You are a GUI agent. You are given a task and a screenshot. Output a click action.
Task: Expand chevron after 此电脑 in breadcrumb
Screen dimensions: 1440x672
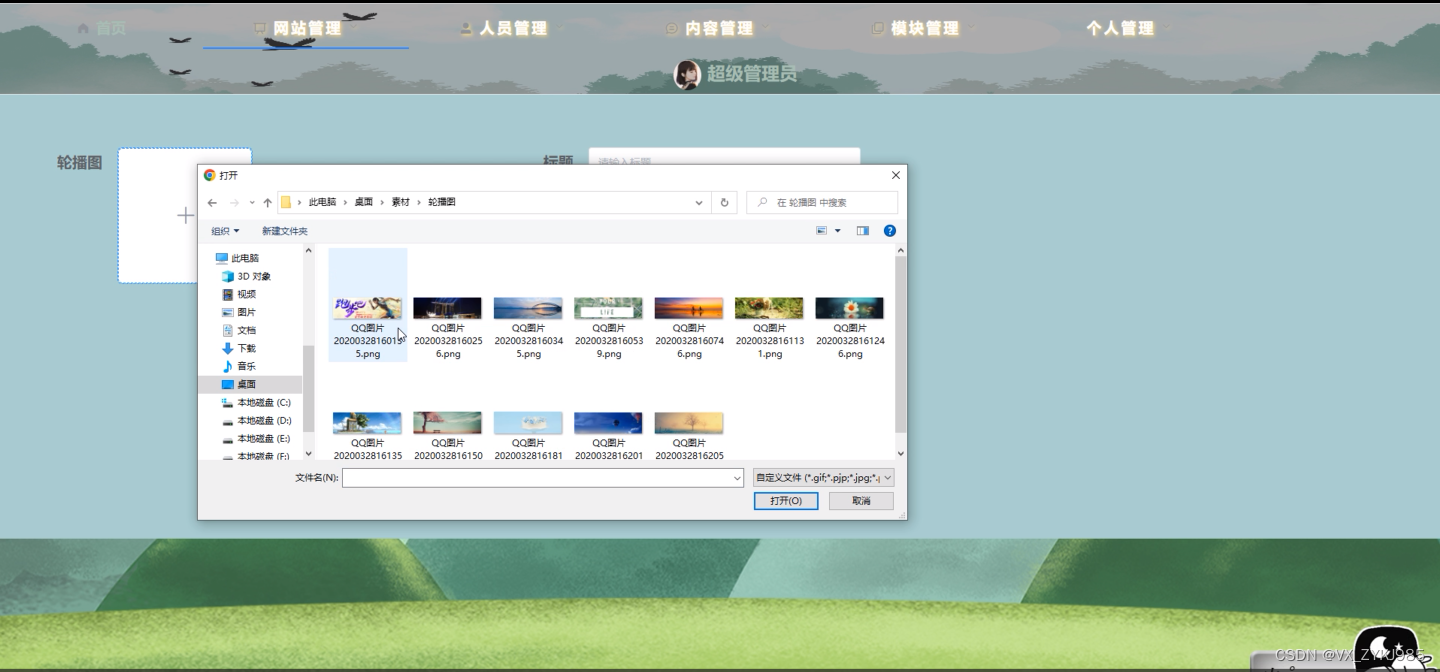click(x=345, y=202)
